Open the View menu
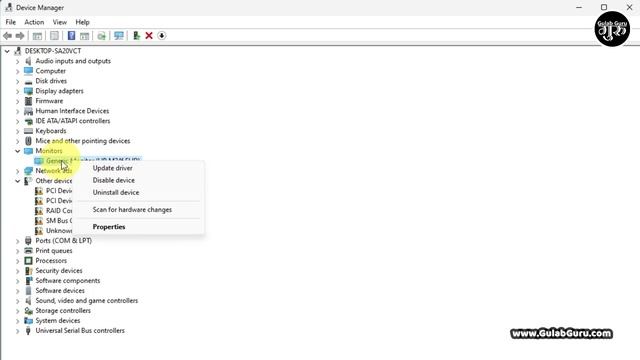This screenshot has width=640, height=360. [x=60, y=22]
